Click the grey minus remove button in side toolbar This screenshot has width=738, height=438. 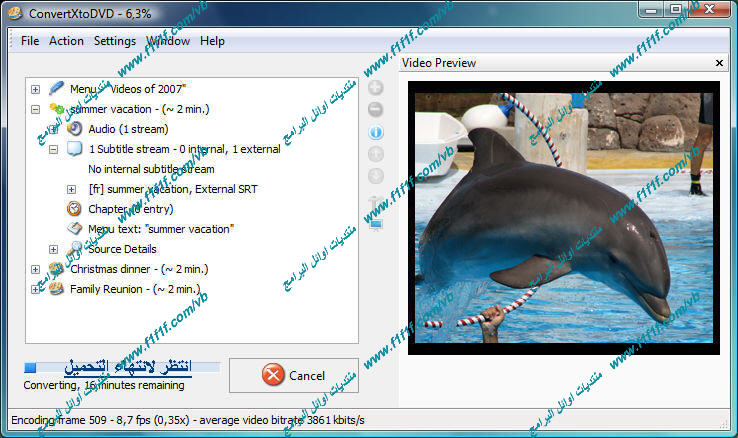click(376, 110)
